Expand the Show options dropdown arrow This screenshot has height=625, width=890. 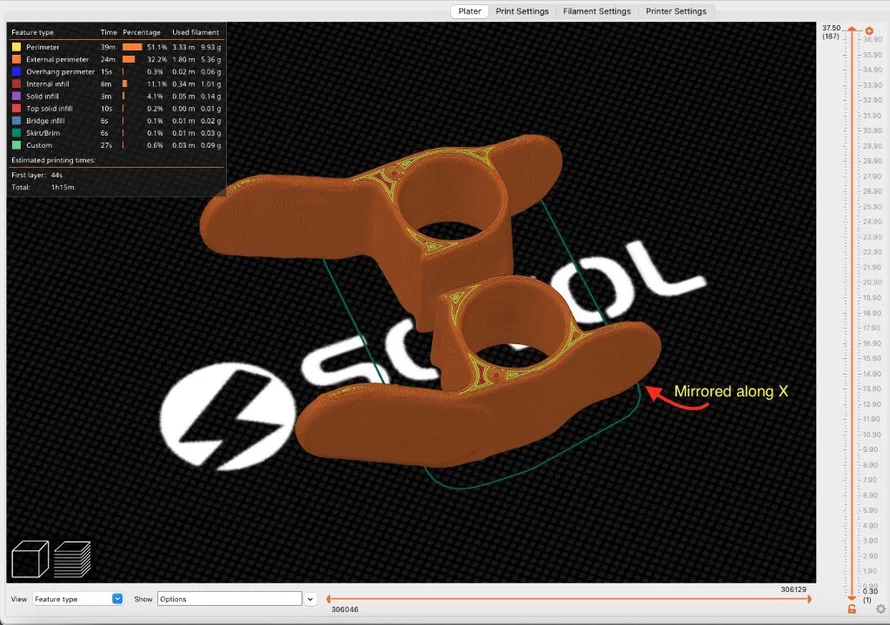click(x=310, y=599)
